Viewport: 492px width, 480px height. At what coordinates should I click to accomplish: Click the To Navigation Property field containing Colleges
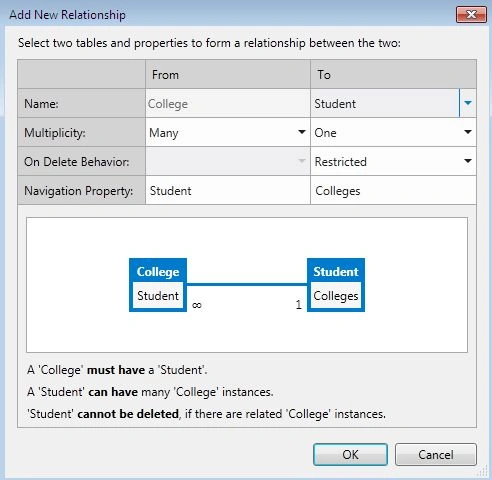click(393, 190)
